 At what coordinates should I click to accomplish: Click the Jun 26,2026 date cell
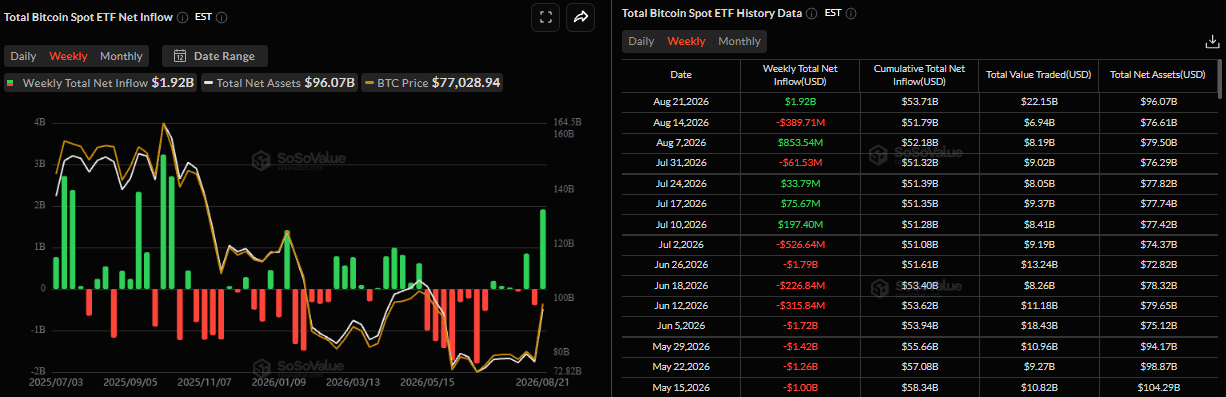[680, 265]
